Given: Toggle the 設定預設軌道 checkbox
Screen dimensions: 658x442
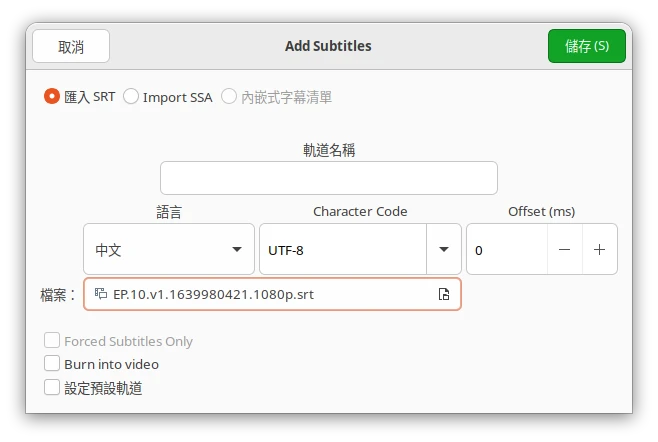Looking at the screenshot, I should [x=53, y=387].
